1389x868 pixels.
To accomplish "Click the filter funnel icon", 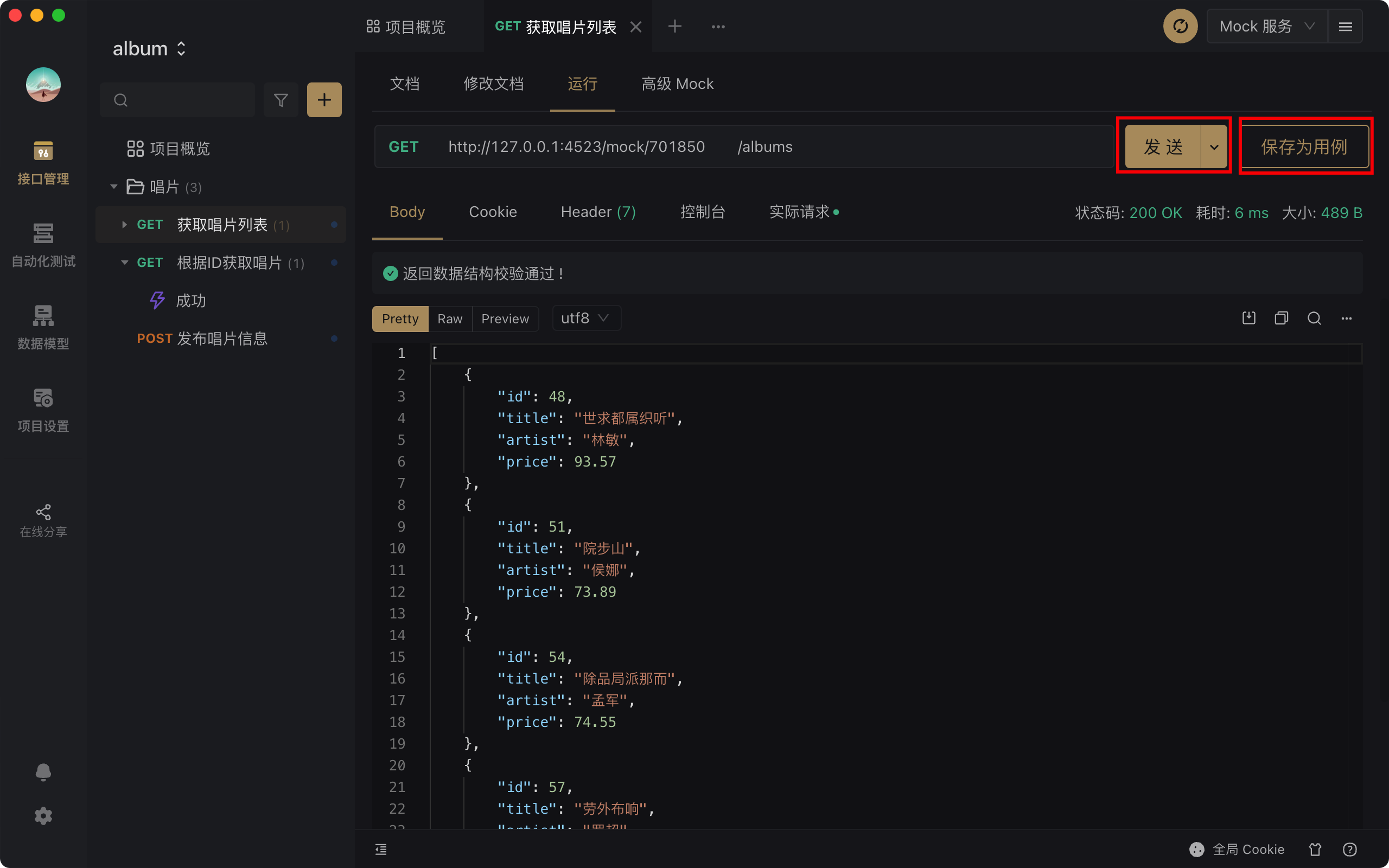I will pyautogui.click(x=281, y=100).
